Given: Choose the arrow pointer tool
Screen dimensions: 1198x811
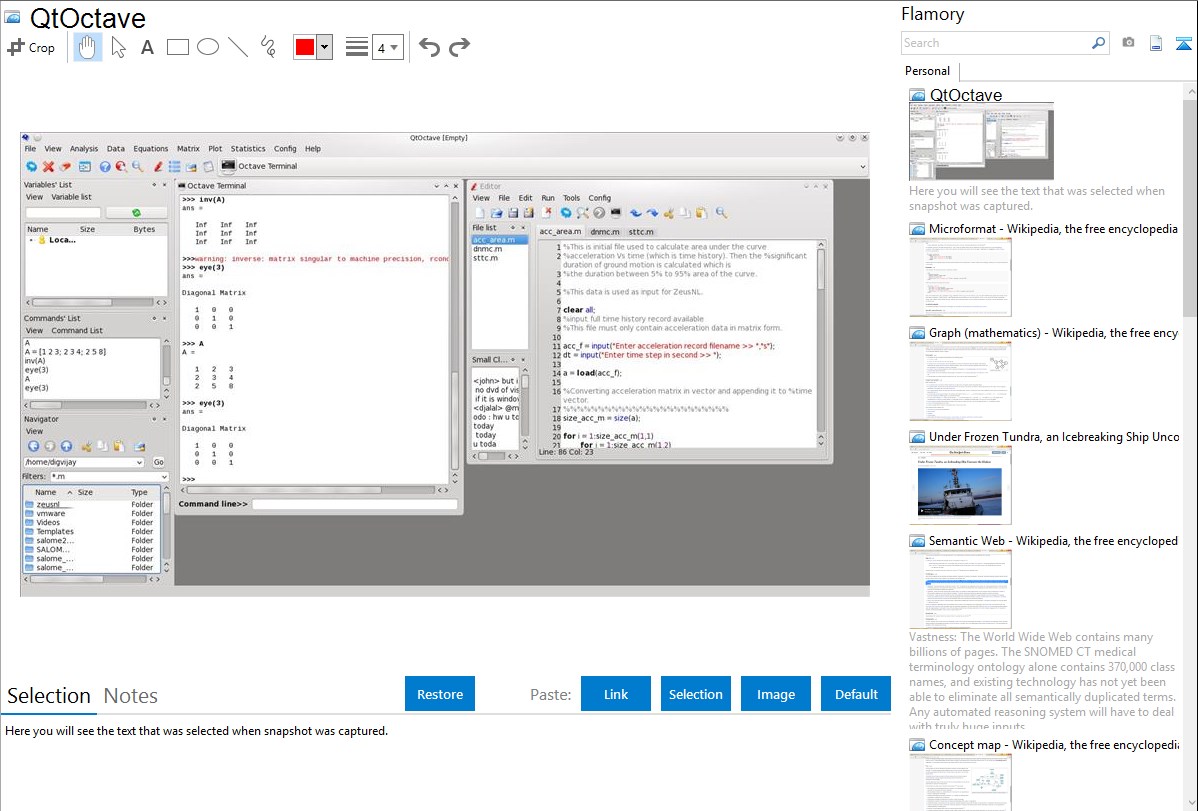Looking at the screenshot, I should (118, 47).
